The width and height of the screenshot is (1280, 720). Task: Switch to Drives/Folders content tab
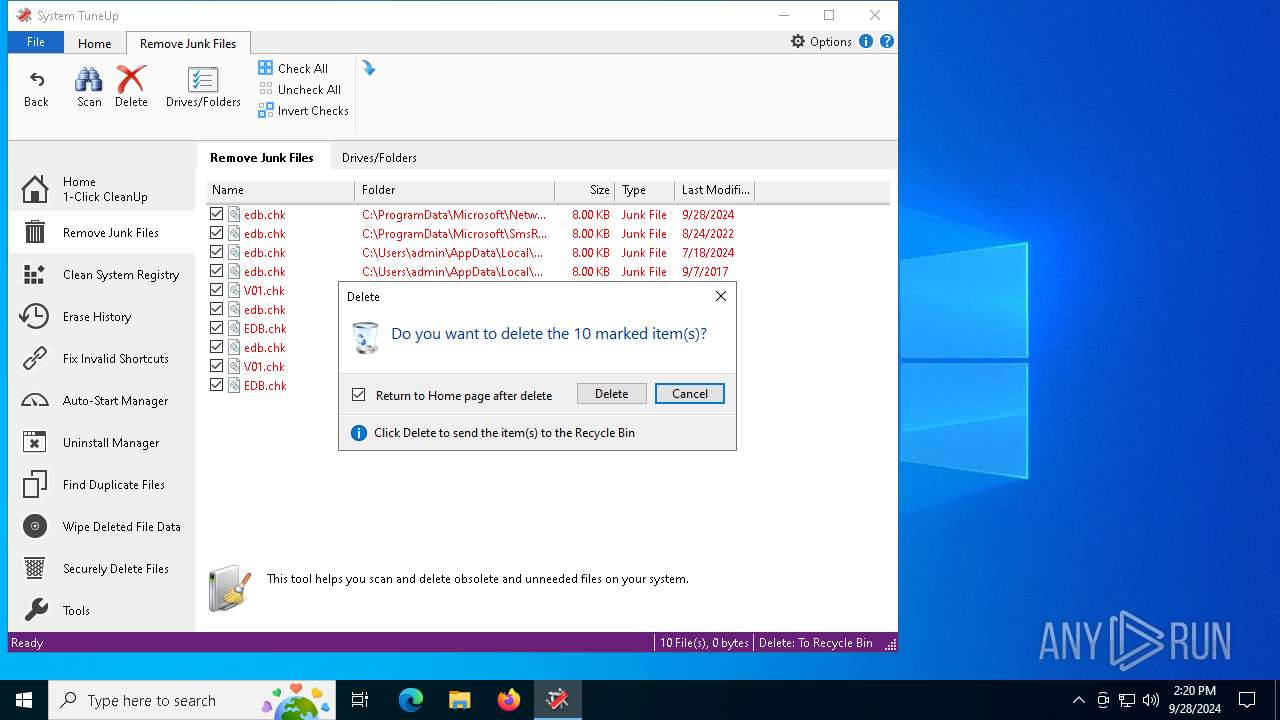(379, 157)
